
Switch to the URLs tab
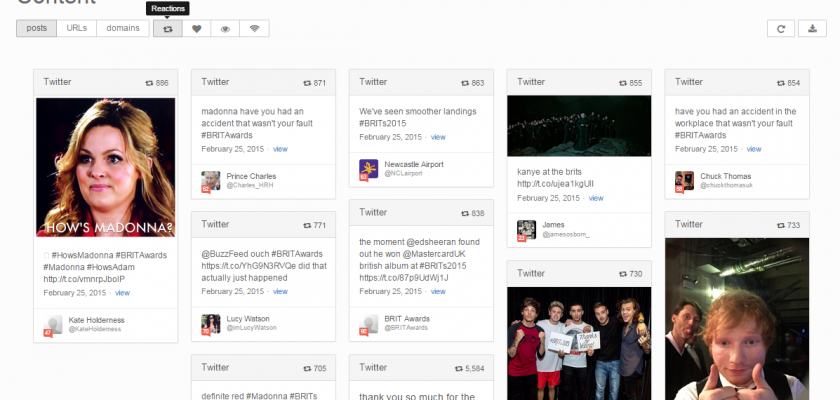(77, 28)
